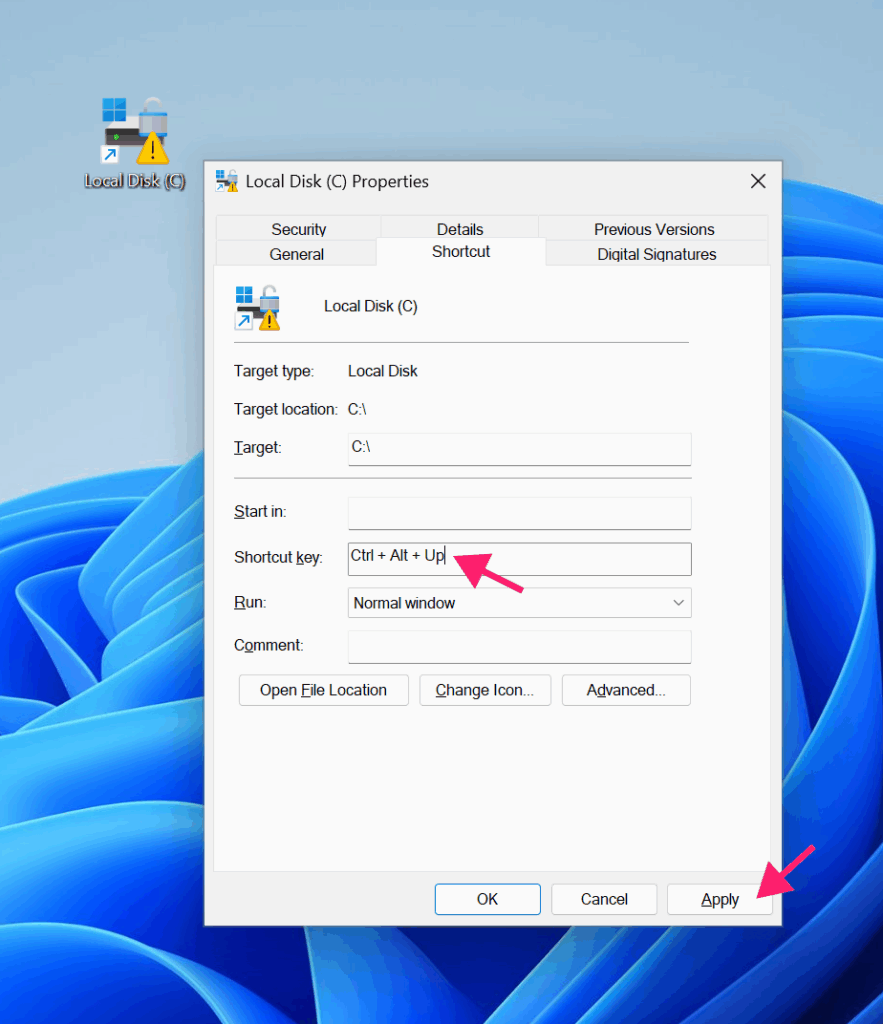Click Apply to save the shortcut key
883x1024 pixels.
coord(720,899)
